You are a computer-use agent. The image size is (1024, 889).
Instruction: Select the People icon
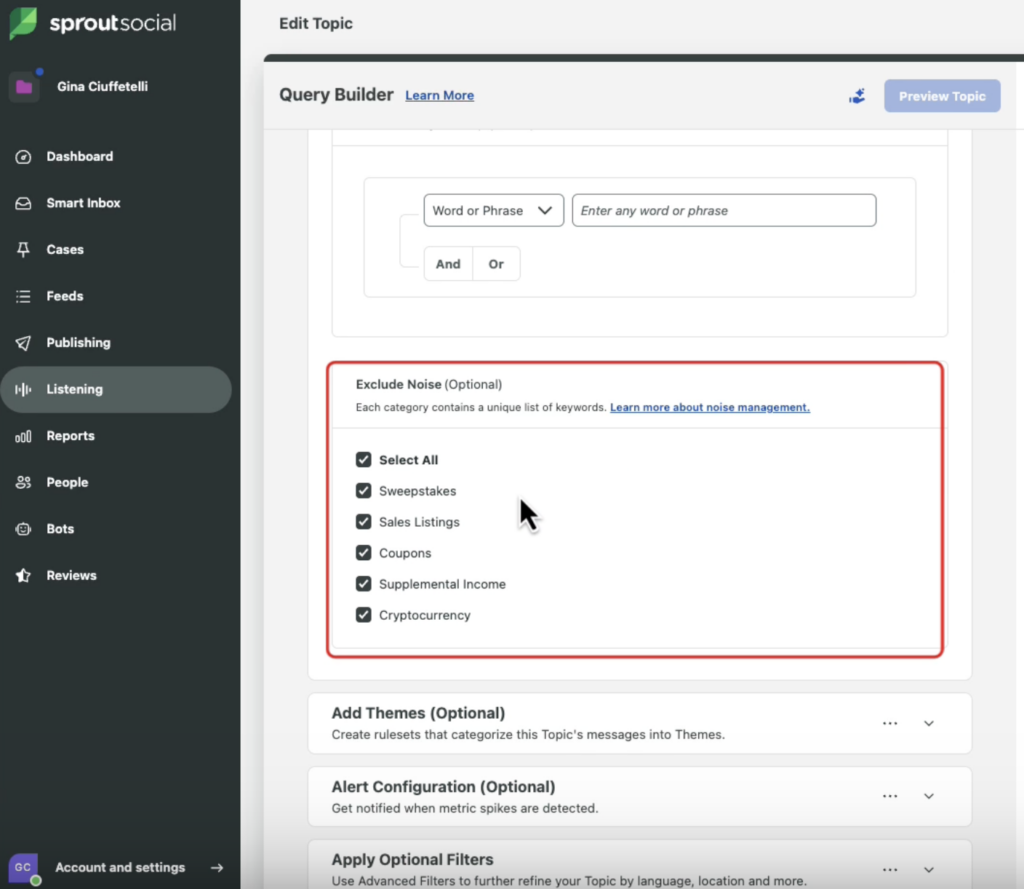tap(66, 482)
